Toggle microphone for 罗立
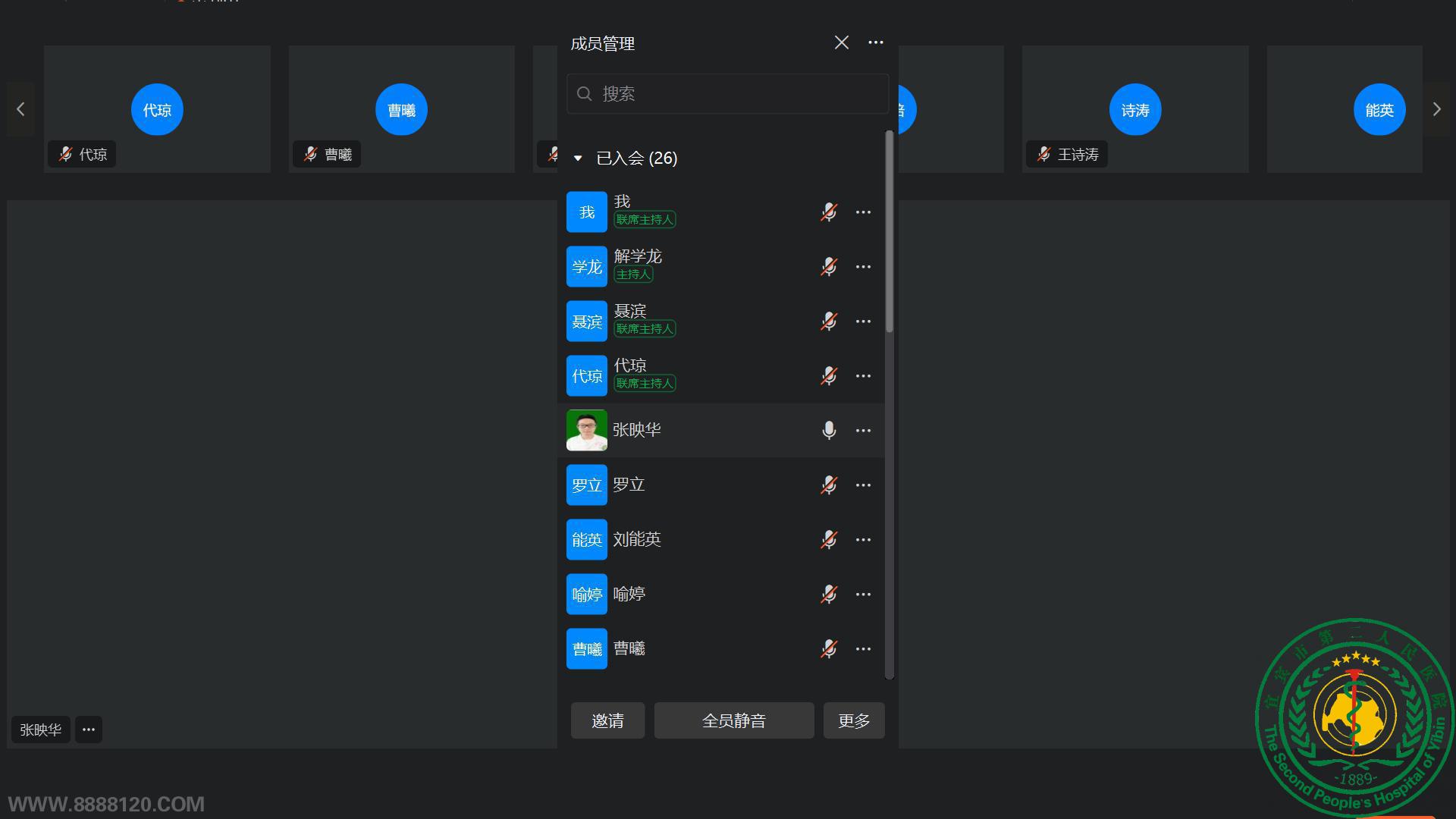 pos(829,485)
